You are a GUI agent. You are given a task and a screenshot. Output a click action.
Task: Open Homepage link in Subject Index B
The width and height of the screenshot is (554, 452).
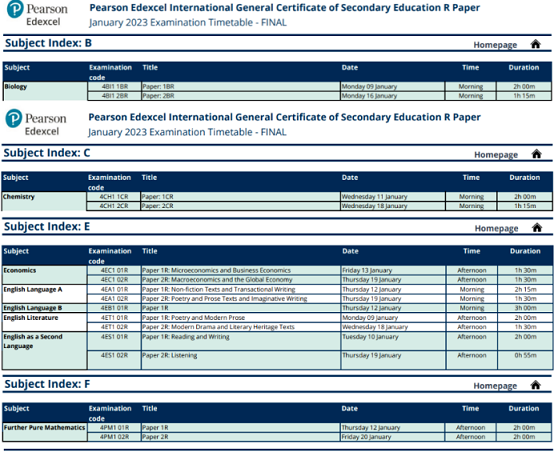click(495, 45)
